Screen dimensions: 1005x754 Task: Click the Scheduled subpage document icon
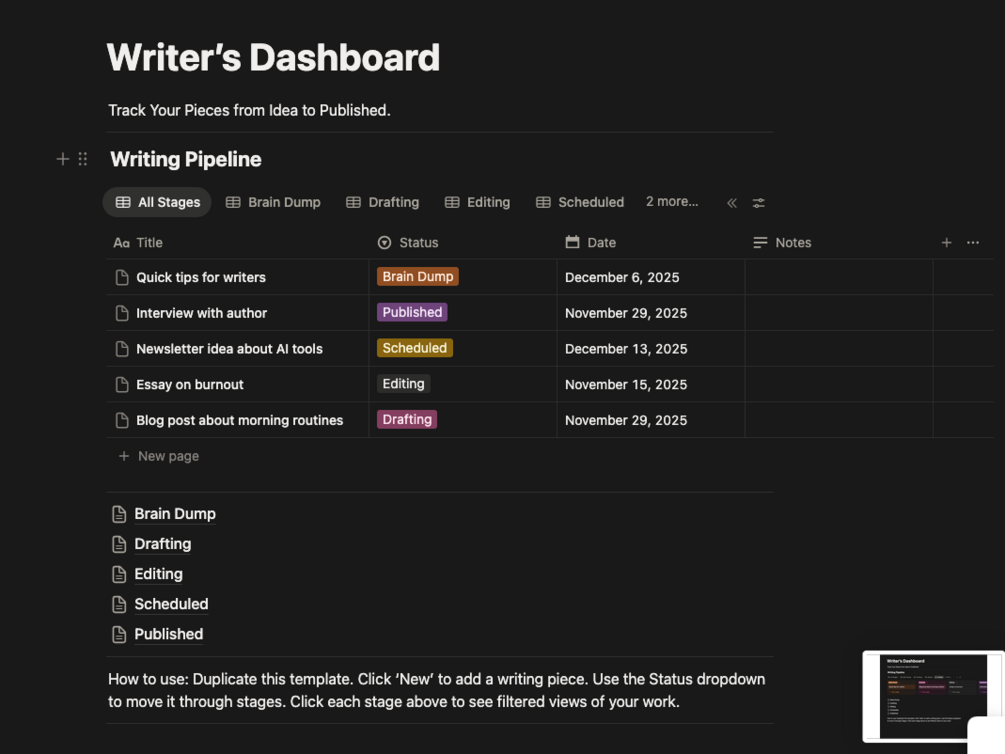point(119,605)
